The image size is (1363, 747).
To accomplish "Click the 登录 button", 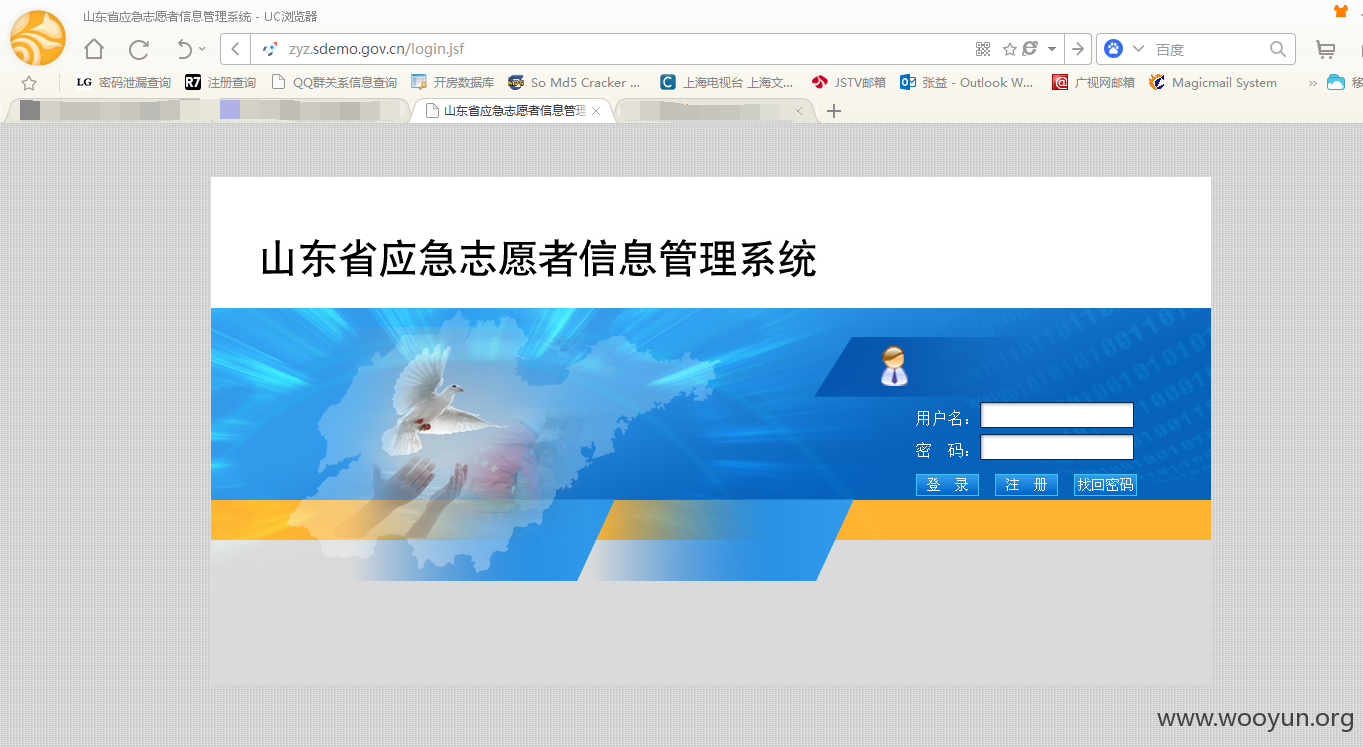I will tap(947, 485).
